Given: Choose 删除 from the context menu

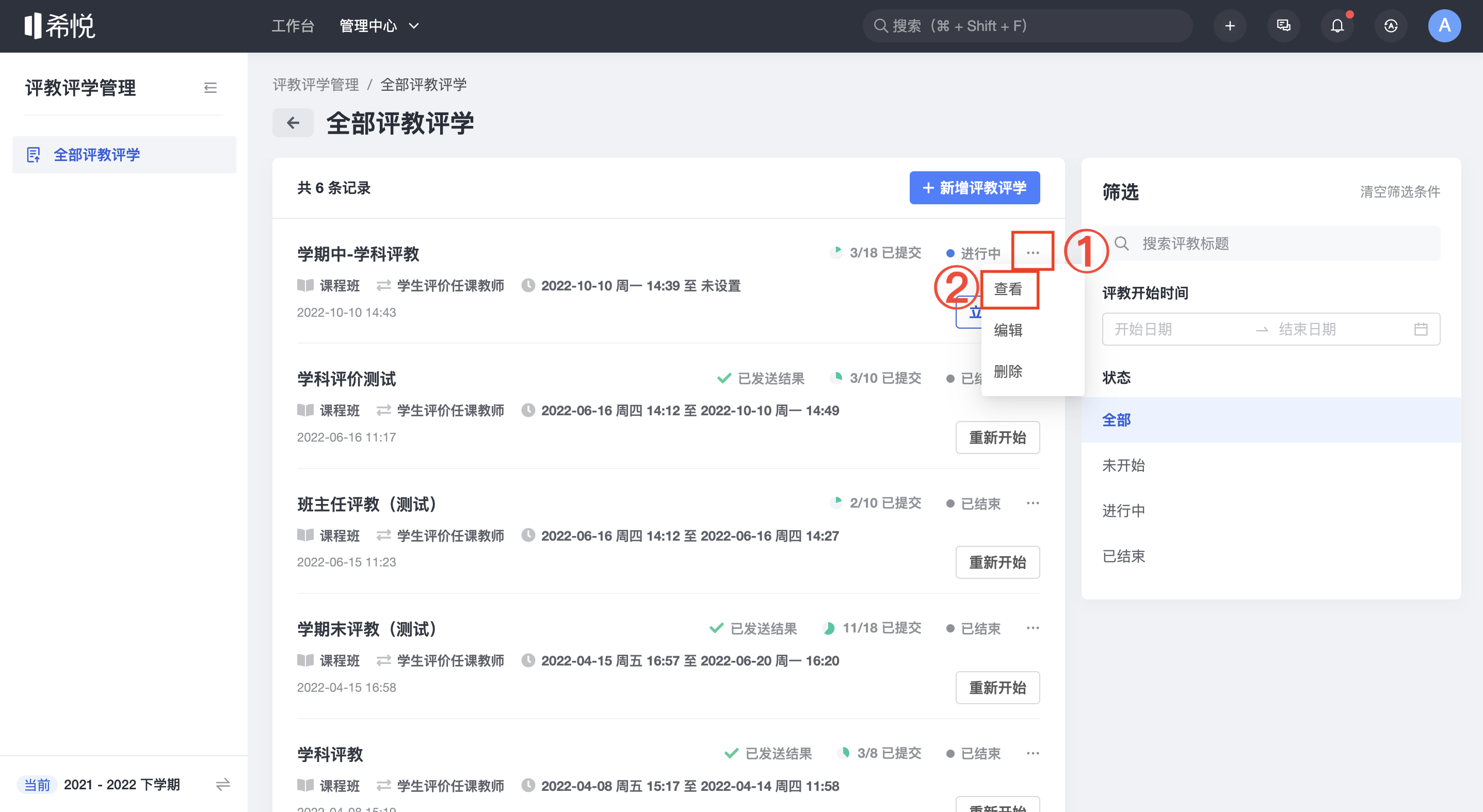Looking at the screenshot, I should coord(1009,372).
